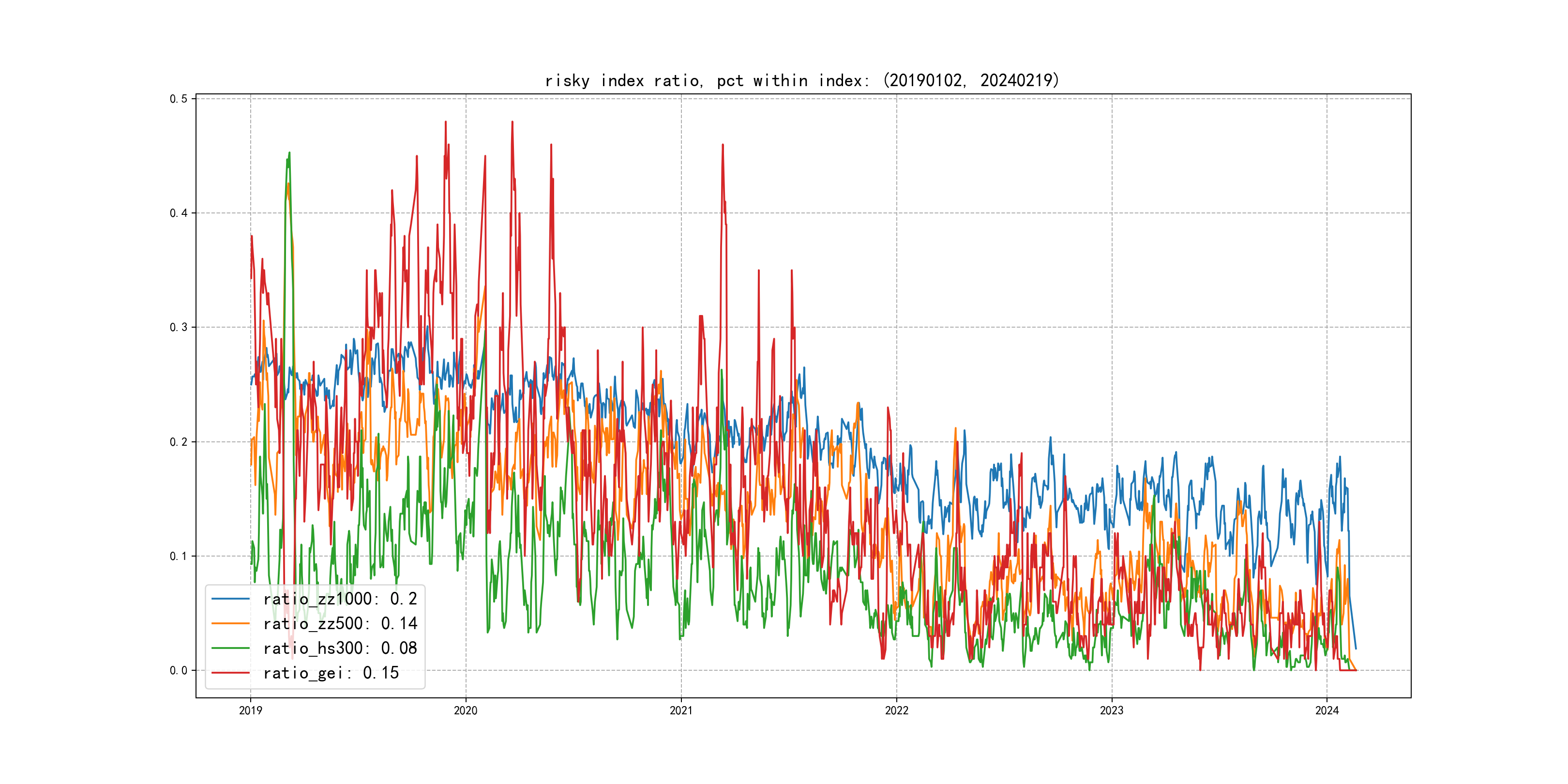The width and height of the screenshot is (1568, 784).
Task: Click the 0.3 y-axis tick label
Action: 179,328
